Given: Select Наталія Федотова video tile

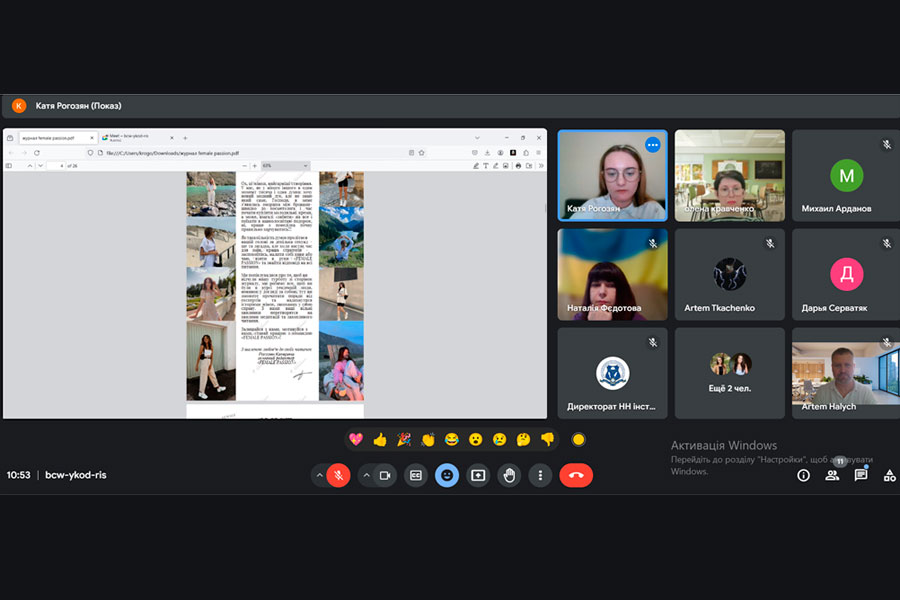Looking at the screenshot, I should pyautogui.click(x=612, y=274).
